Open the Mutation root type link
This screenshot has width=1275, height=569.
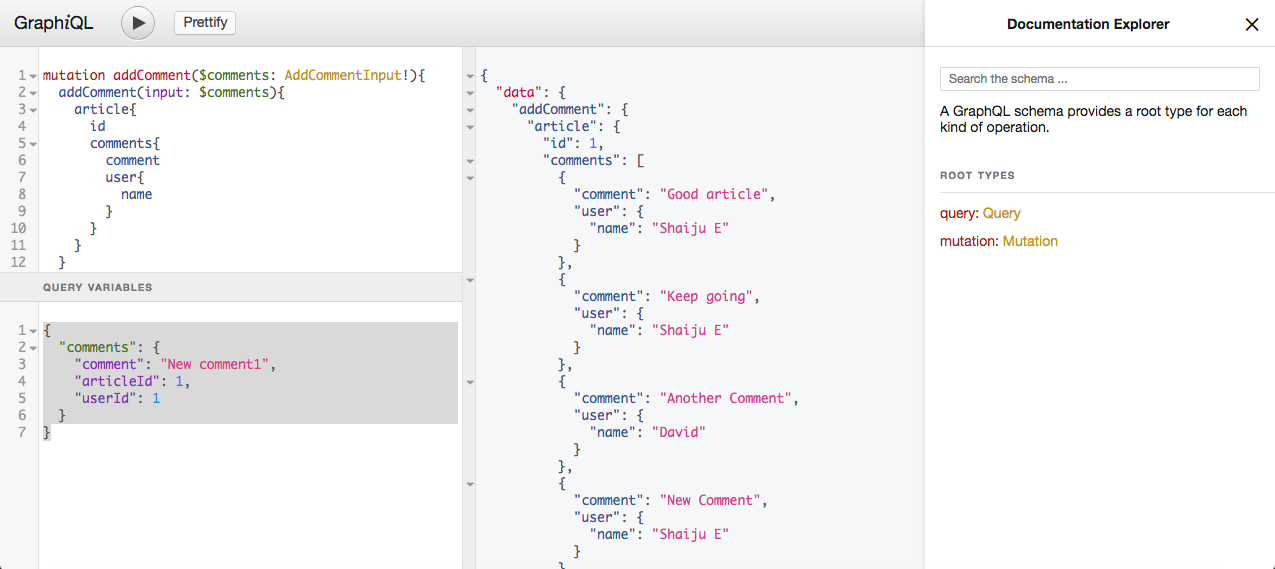pos(1030,241)
